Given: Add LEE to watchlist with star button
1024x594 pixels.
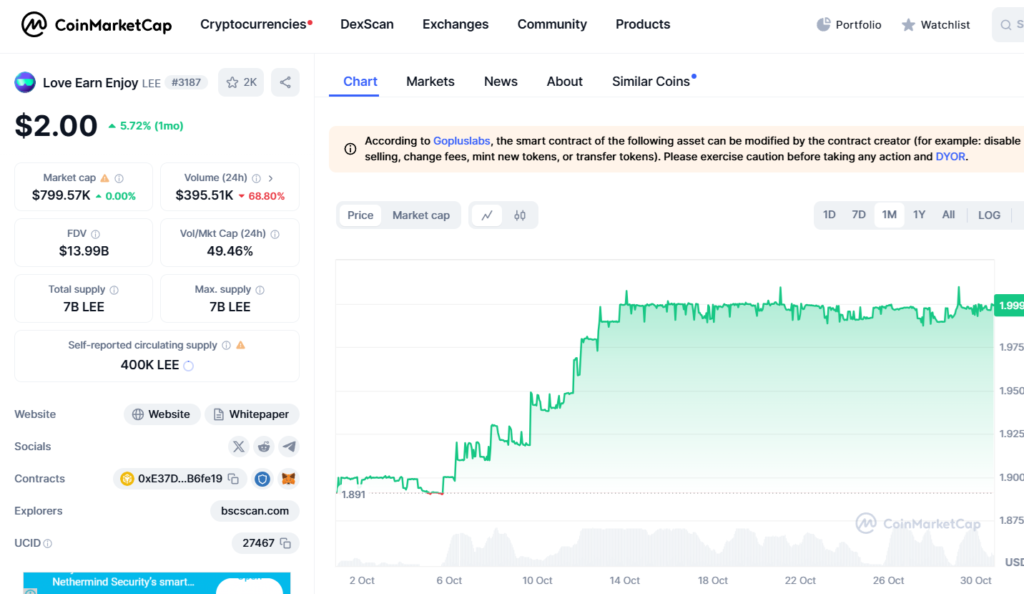Looking at the screenshot, I should pyautogui.click(x=241, y=82).
